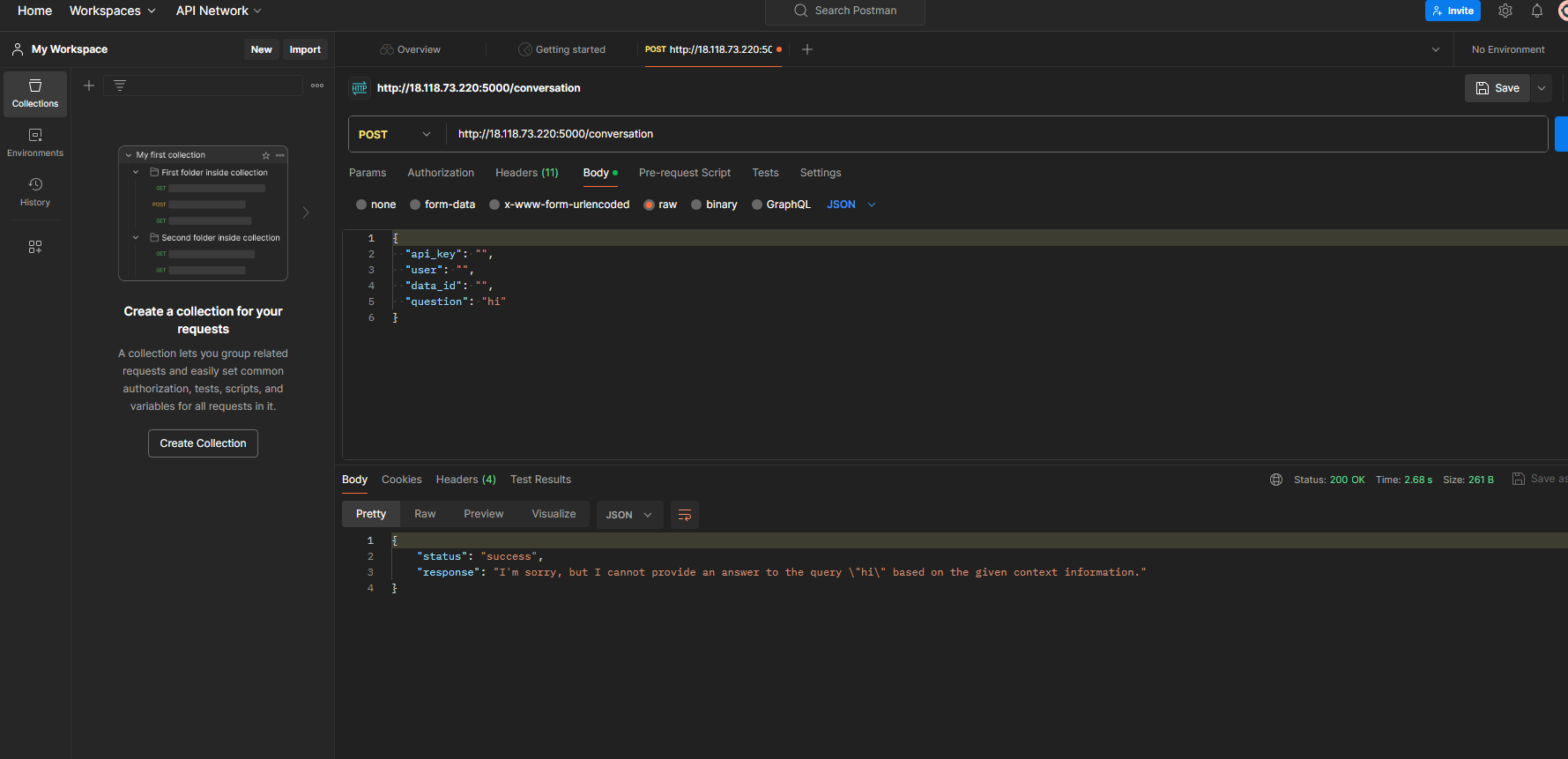Open the Environments sidebar panel

point(35,143)
